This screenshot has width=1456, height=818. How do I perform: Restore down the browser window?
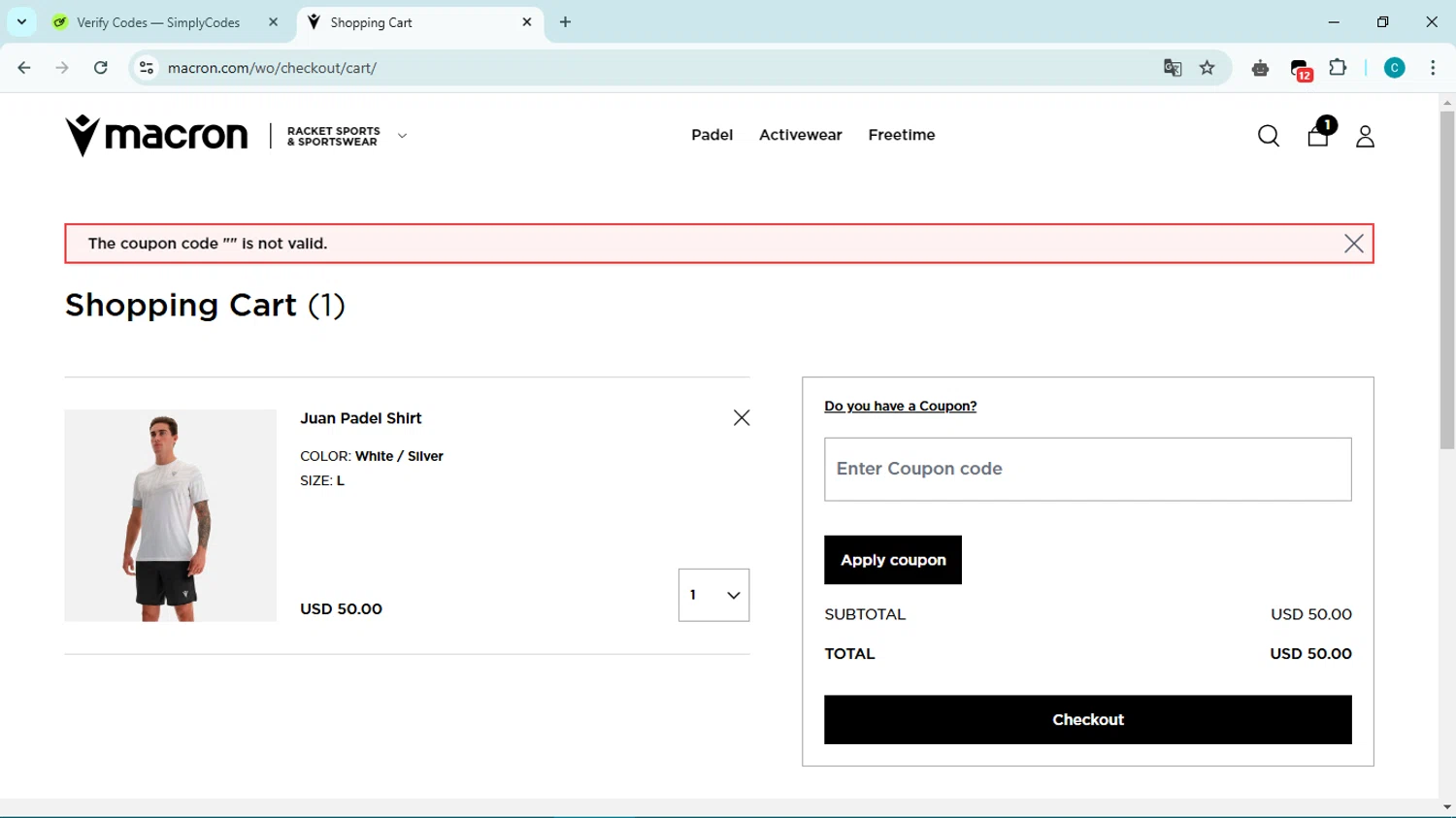pos(1382,21)
